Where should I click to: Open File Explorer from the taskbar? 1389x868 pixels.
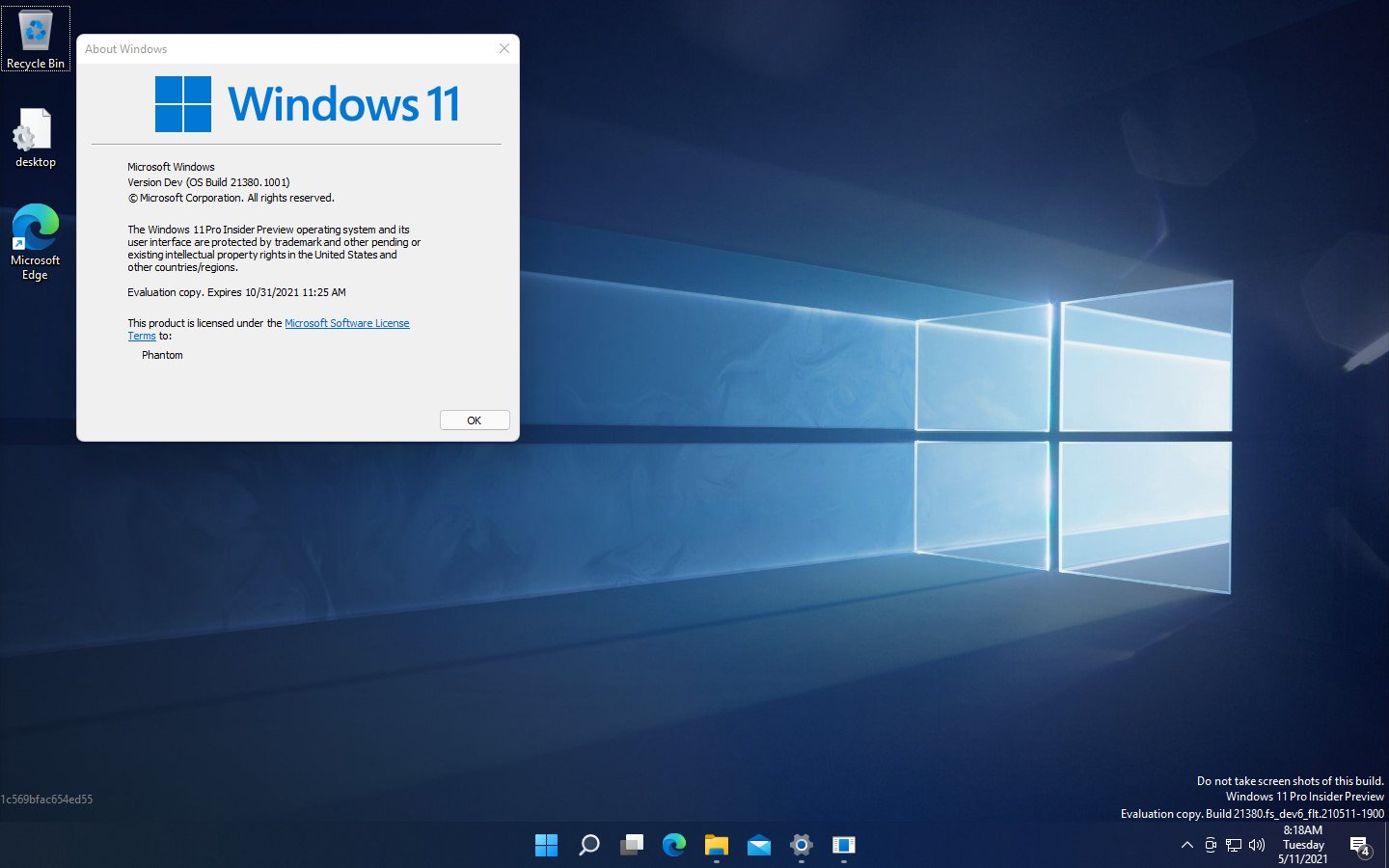(x=716, y=845)
